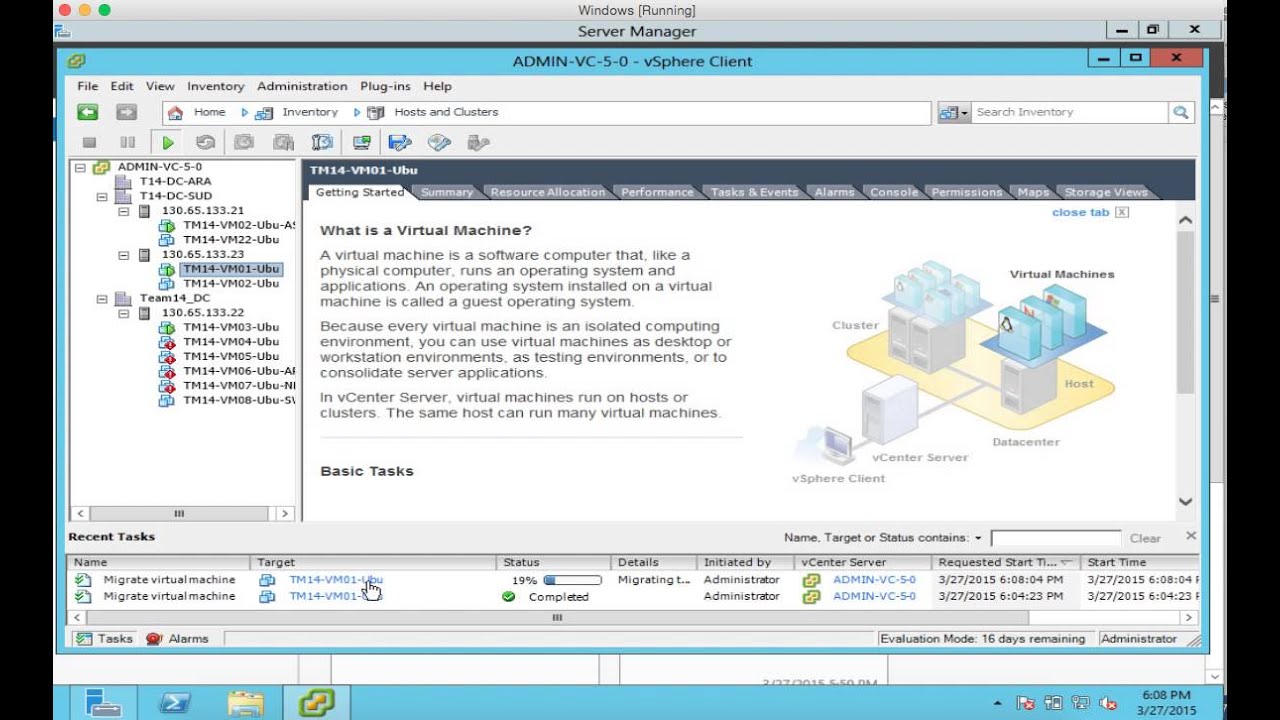Image resolution: width=1280 pixels, height=720 pixels.
Task: Click the inventory tree horizontal scrollbar
Action: pyautogui.click(x=181, y=513)
